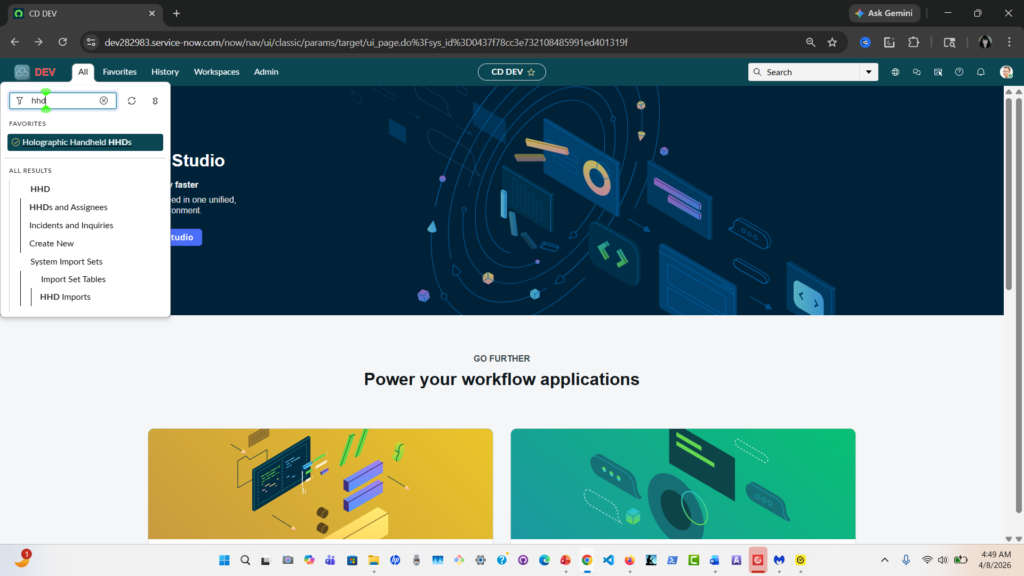Click the globe application scope icon
The height and width of the screenshot is (576, 1024).
[895, 72]
